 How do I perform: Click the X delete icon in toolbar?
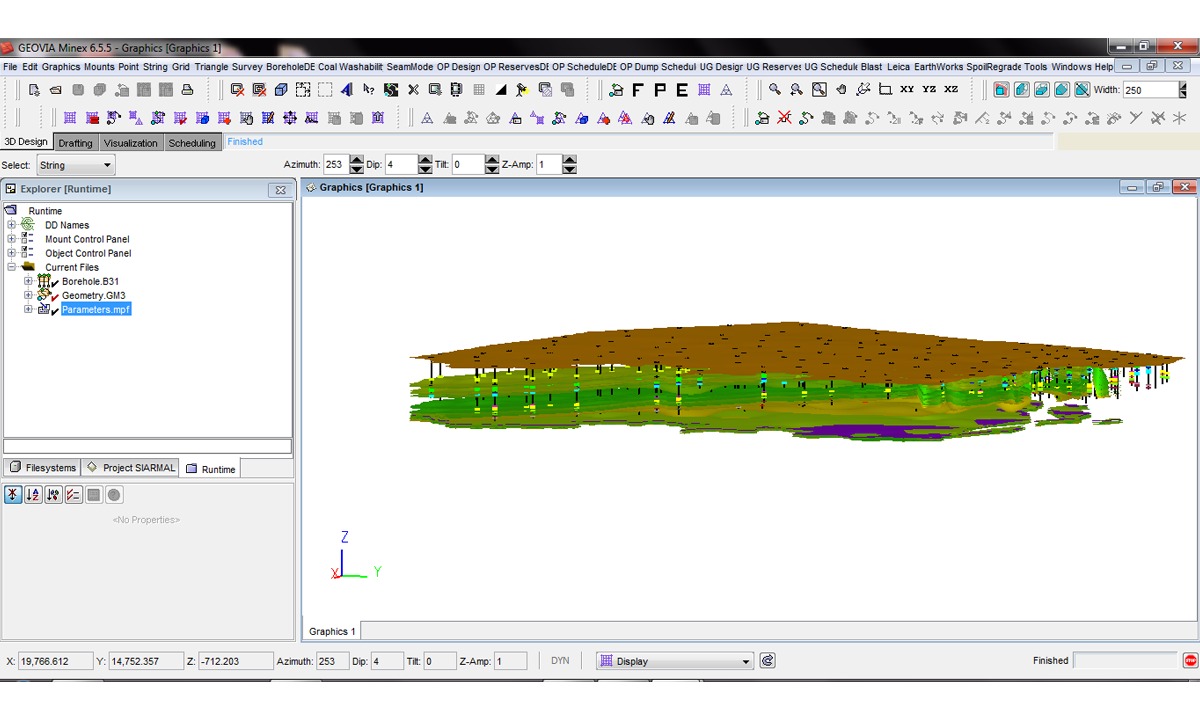(413, 90)
